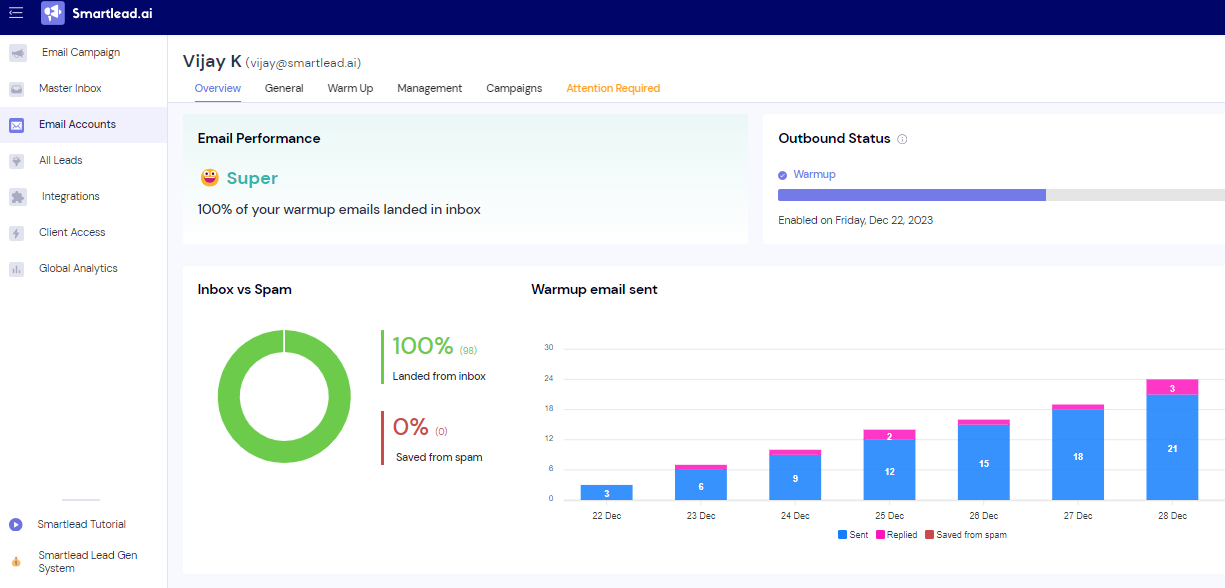Open Integrations puzzle piece icon

point(17,197)
